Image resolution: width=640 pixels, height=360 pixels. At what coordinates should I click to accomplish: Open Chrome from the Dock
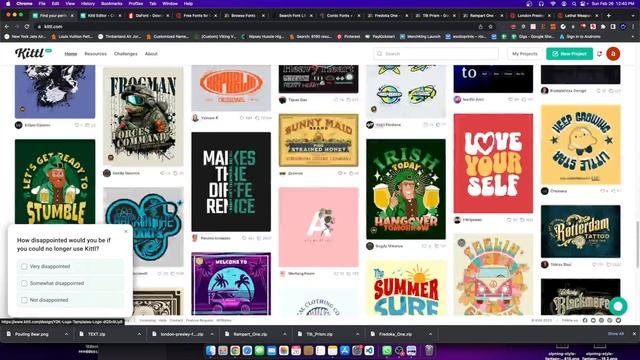pyautogui.click(x=235, y=350)
